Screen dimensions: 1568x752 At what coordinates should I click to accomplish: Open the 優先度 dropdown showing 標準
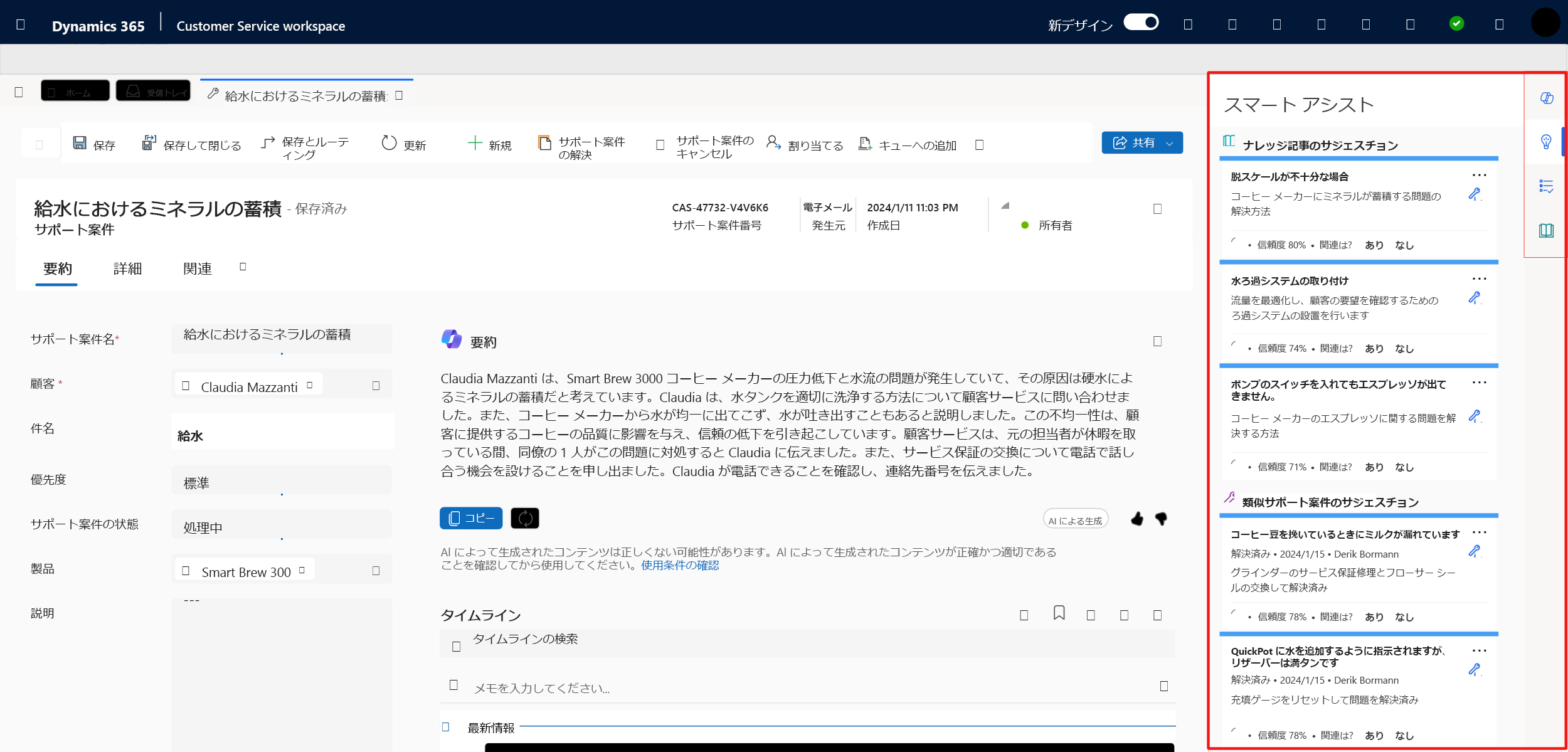coord(282,481)
